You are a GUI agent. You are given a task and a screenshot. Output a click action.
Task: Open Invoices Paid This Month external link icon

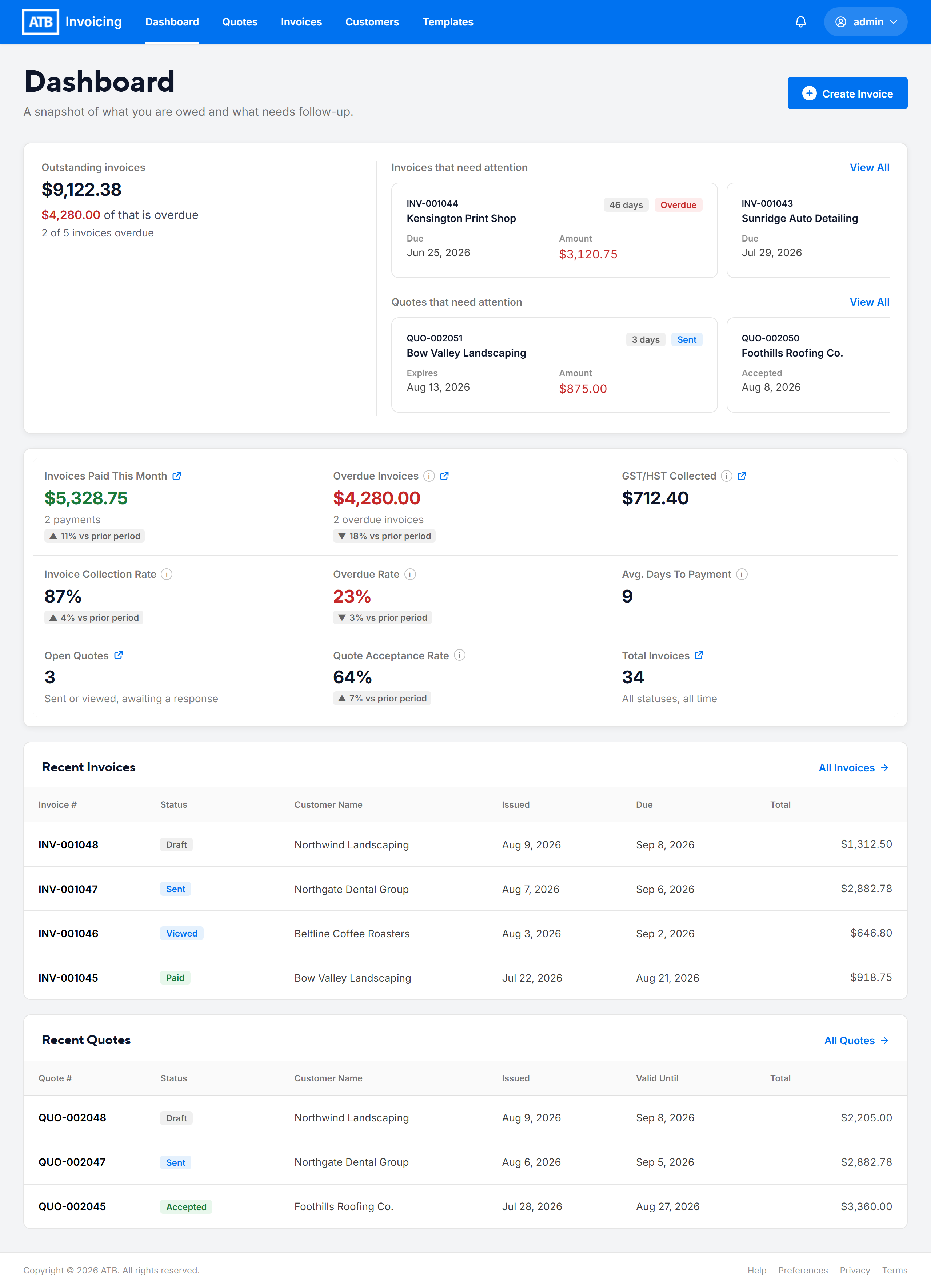177,476
